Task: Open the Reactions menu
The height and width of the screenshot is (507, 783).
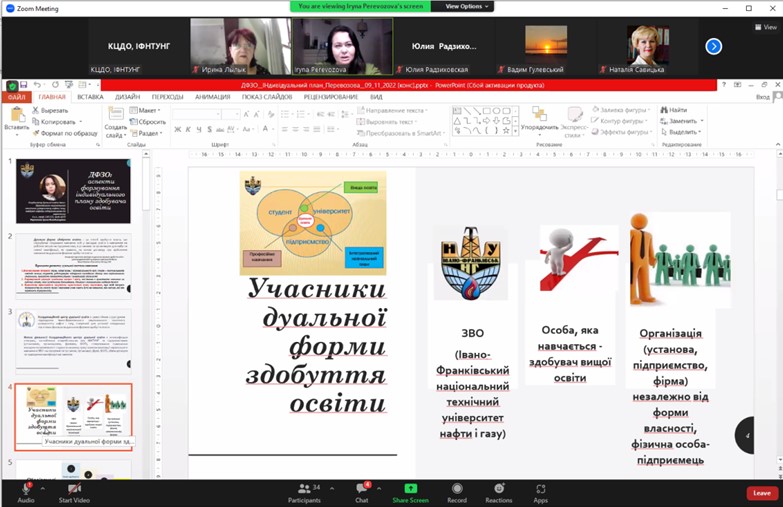Action: (x=498, y=490)
